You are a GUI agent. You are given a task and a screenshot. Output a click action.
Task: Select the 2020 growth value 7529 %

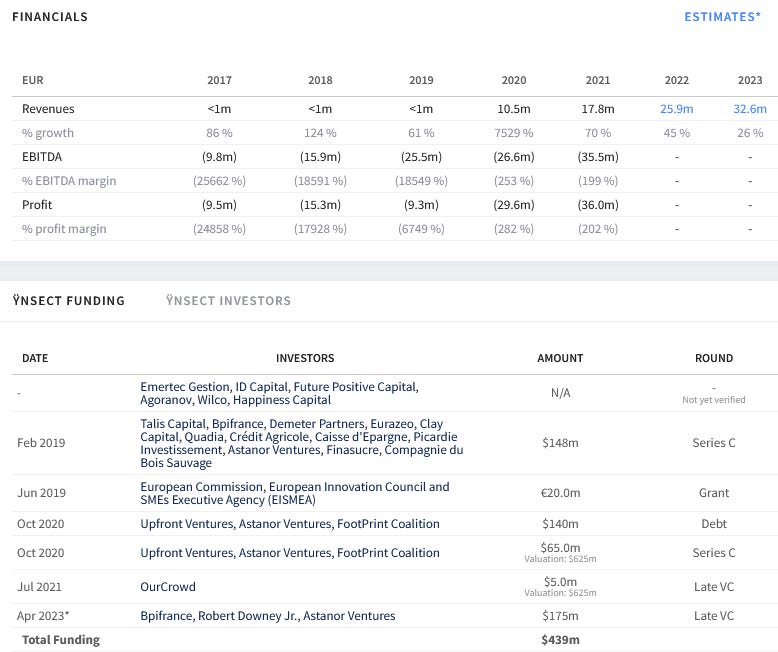point(514,133)
